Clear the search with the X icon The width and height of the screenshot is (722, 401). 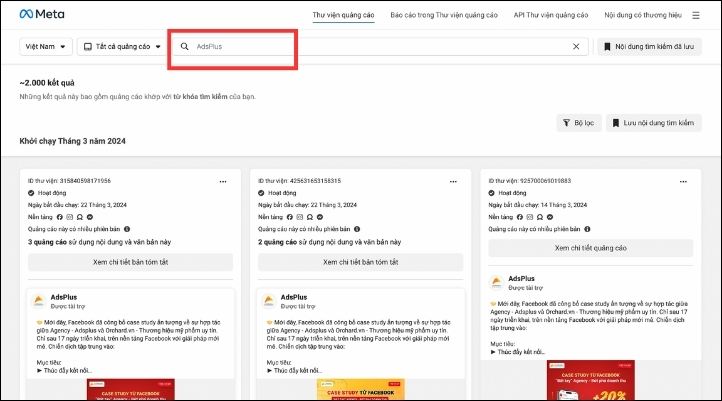(x=576, y=46)
